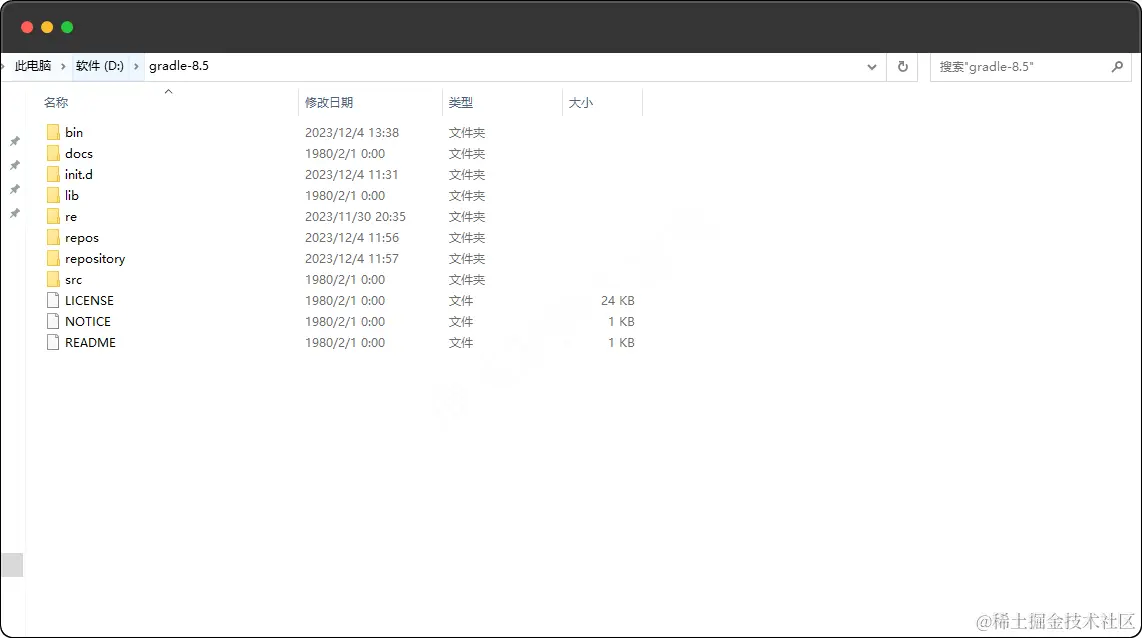
Task: Click the green maximize window dot
Action: click(67, 27)
